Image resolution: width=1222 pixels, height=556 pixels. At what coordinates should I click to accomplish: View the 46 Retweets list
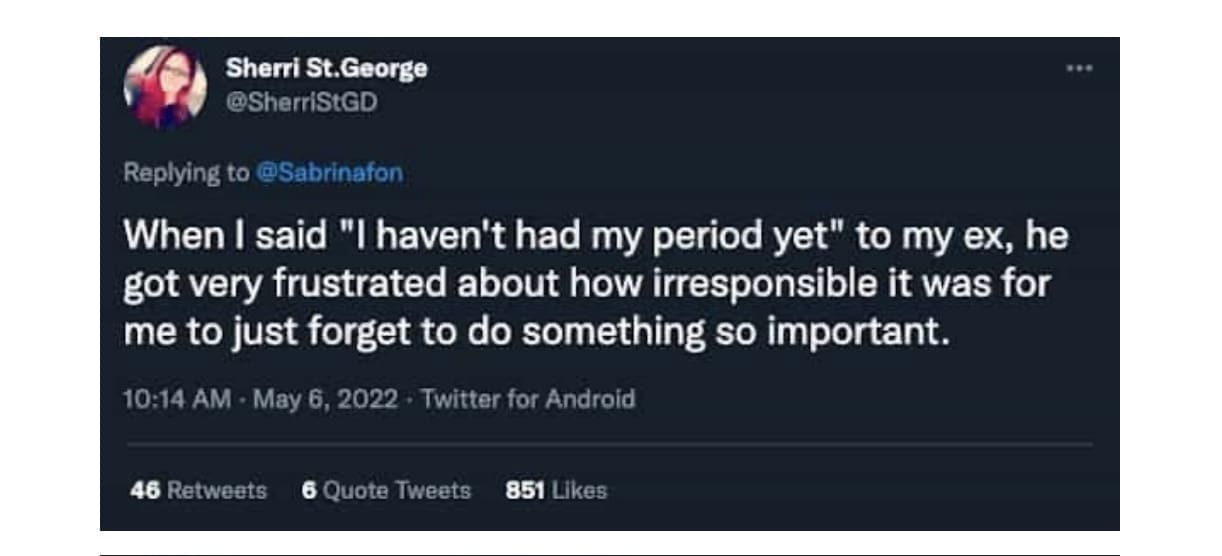199,490
